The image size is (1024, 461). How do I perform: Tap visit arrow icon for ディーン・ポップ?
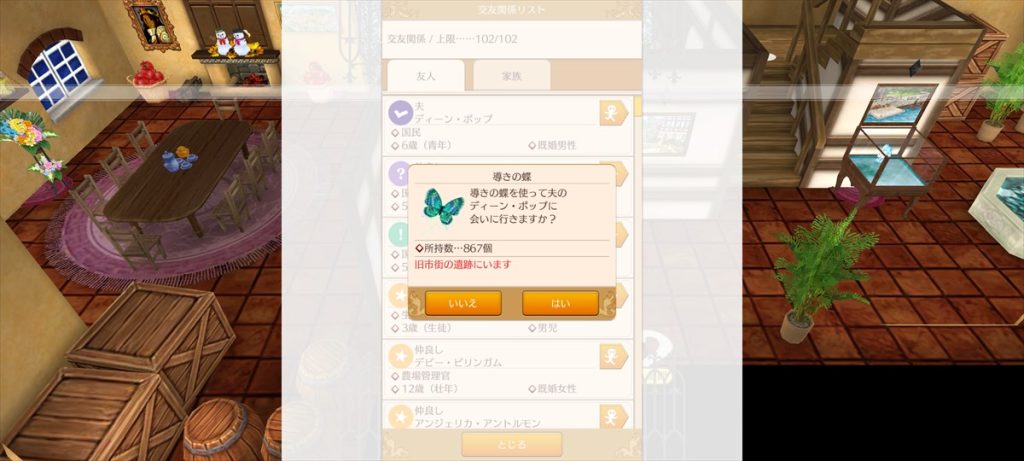click(x=613, y=113)
